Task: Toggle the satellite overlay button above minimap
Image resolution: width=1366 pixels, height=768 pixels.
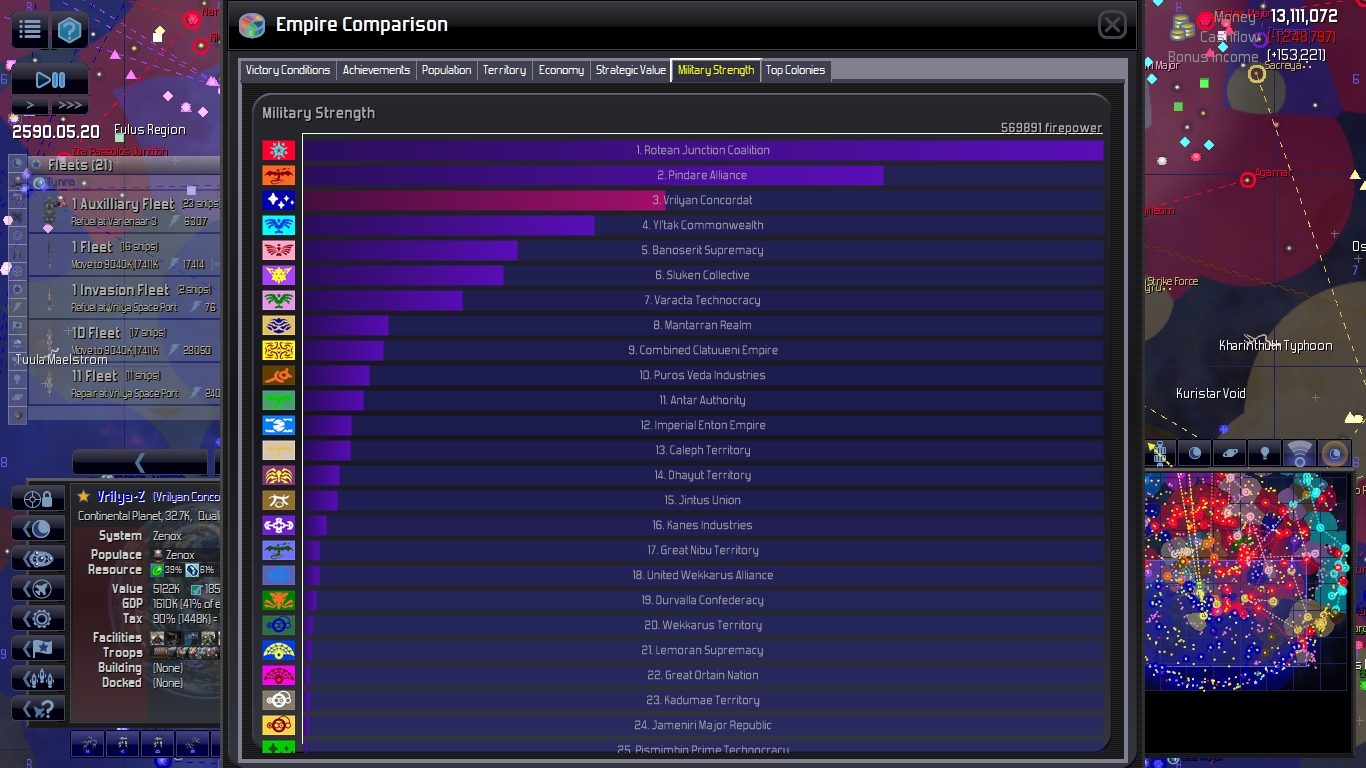Action: [x=1160, y=453]
